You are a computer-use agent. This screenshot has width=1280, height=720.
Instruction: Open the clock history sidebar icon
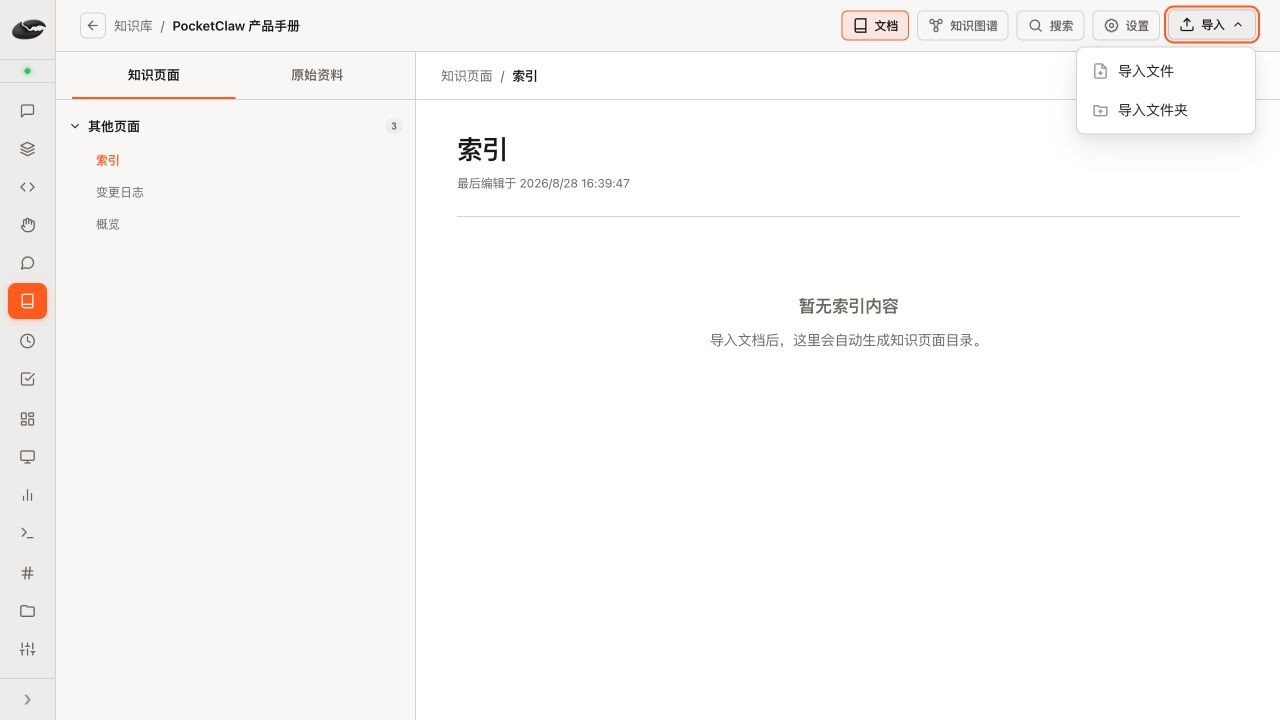(27, 341)
